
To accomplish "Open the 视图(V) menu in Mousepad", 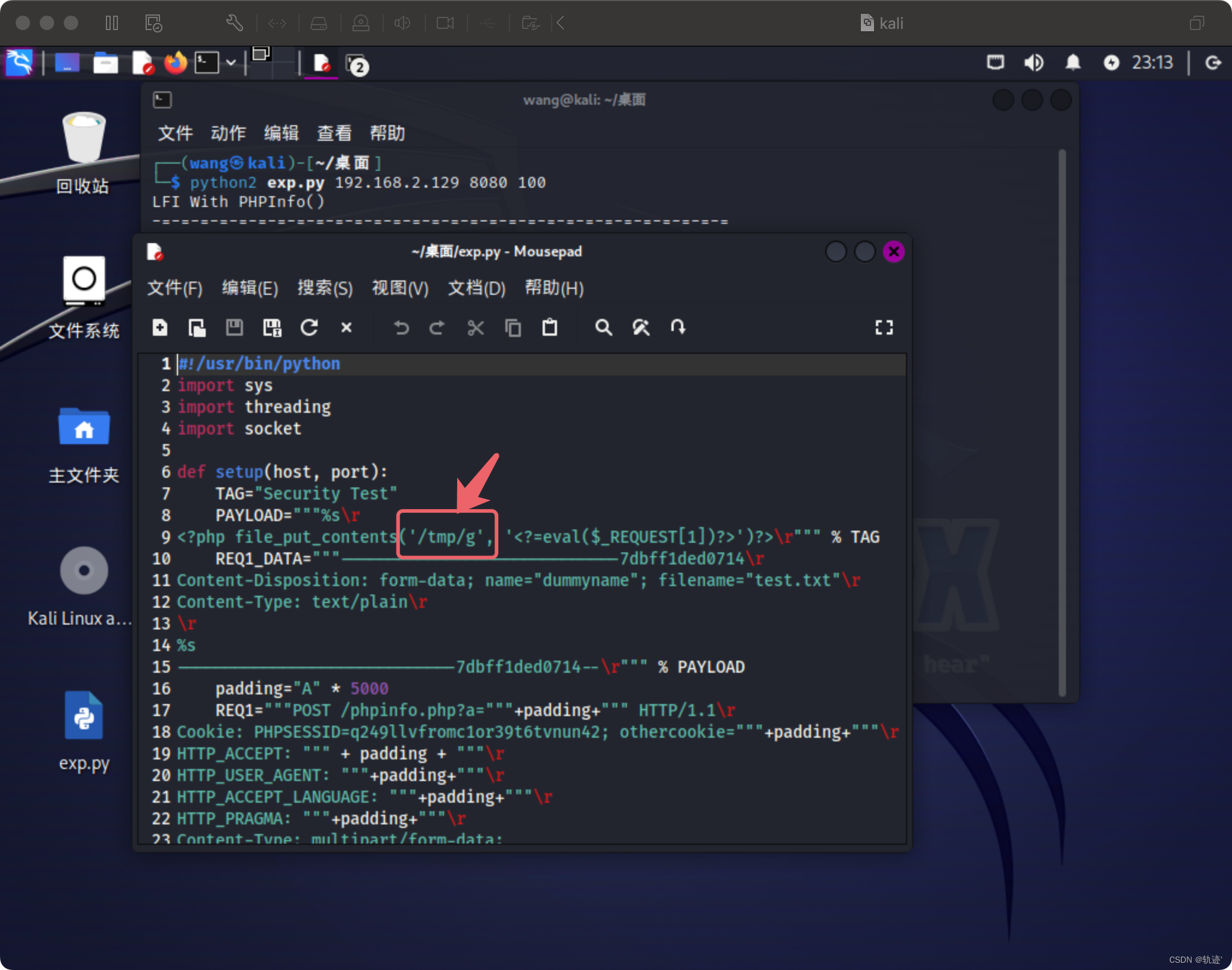I will point(400,288).
